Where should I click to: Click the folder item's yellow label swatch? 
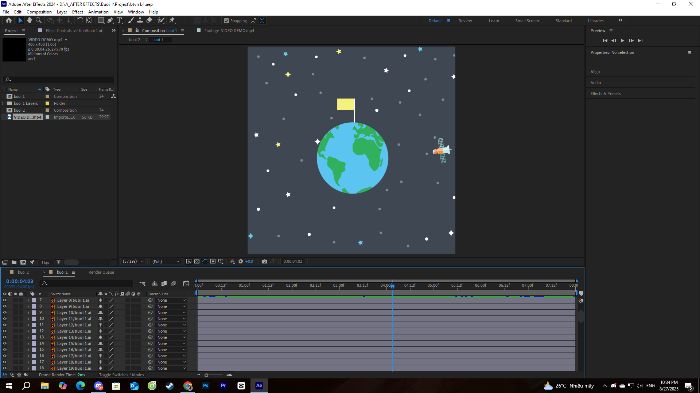click(x=47, y=103)
